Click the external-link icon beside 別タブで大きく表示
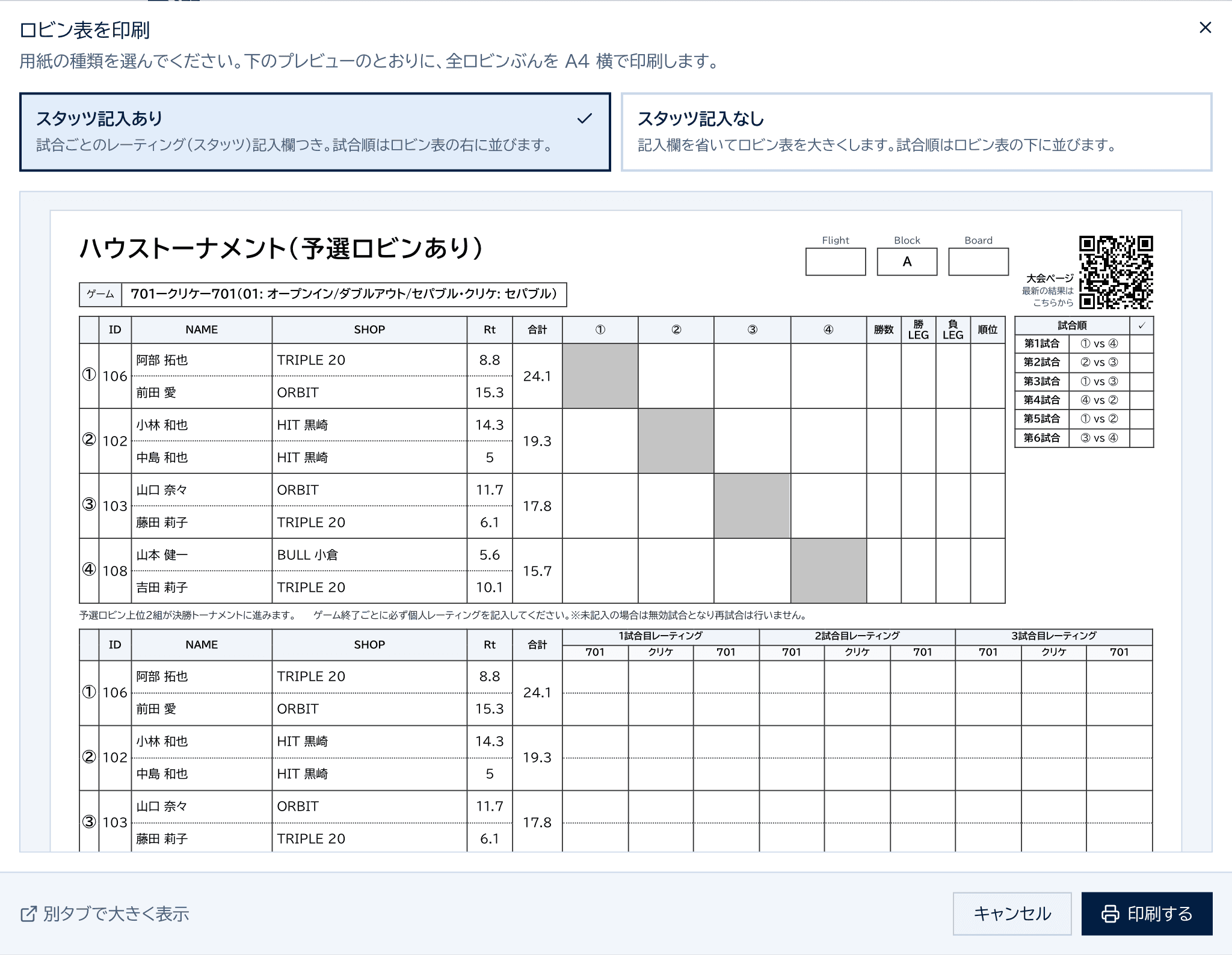Screen dimensions: 1232x955 [x=28, y=914]
